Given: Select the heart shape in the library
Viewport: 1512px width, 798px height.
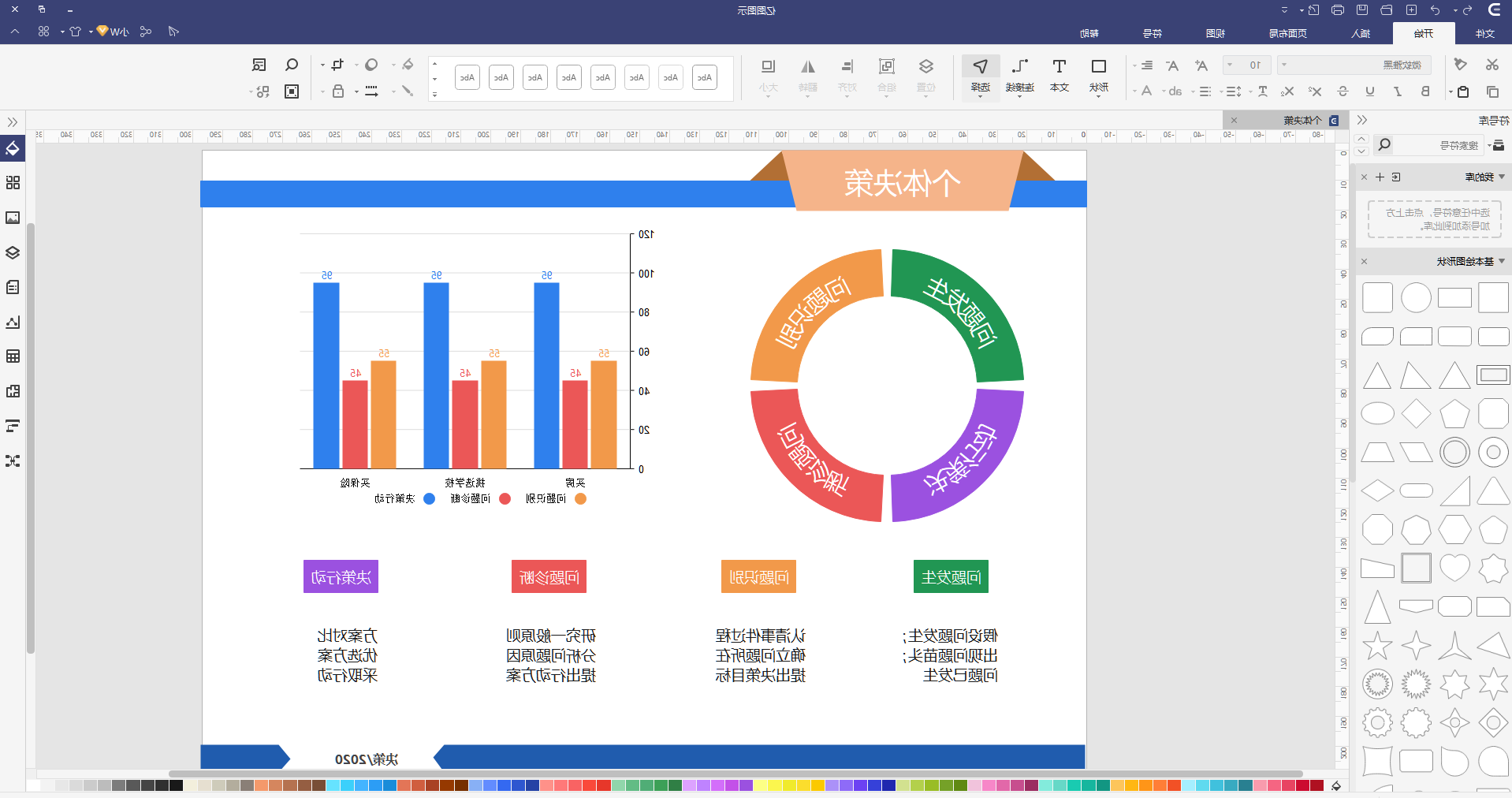Looking at the screenshot, I should 1454,568.
